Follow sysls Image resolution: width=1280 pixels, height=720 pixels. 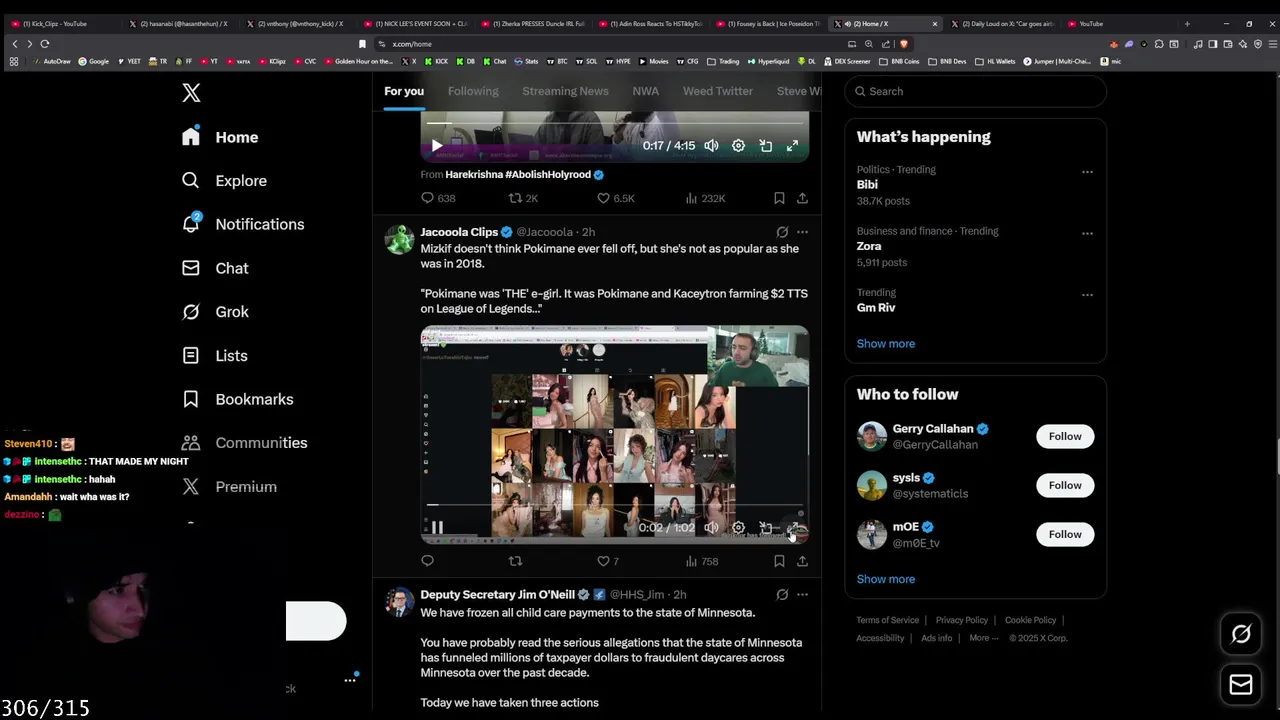coord(1065,485)
